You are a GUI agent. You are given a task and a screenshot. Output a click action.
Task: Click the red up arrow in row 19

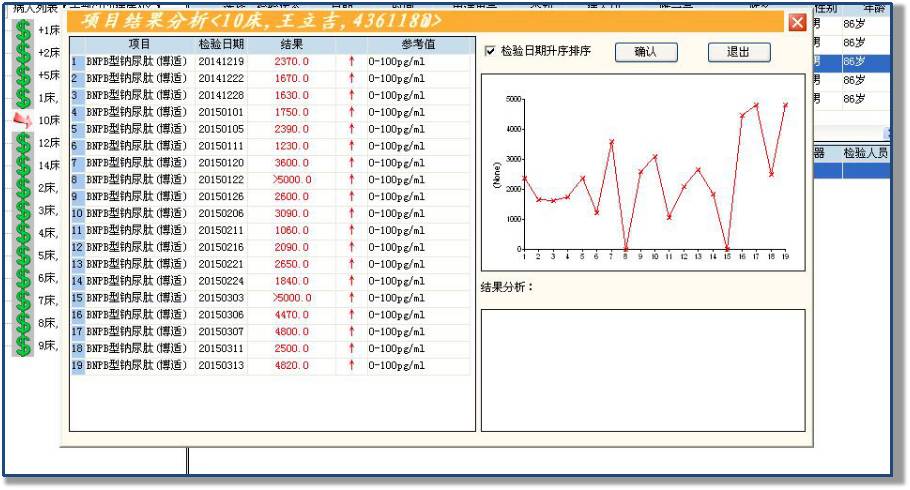(x=351, y=366)
